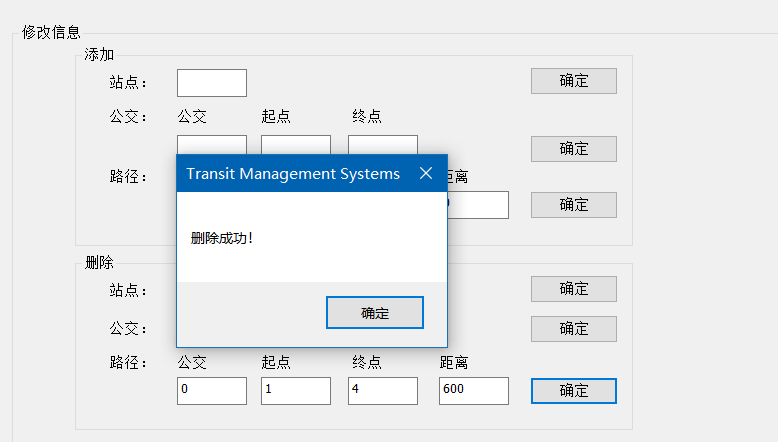This screenshot has width=778, height=442.
Task: Click 确定 for the 删除 站点 row
Action: point(574,289)
